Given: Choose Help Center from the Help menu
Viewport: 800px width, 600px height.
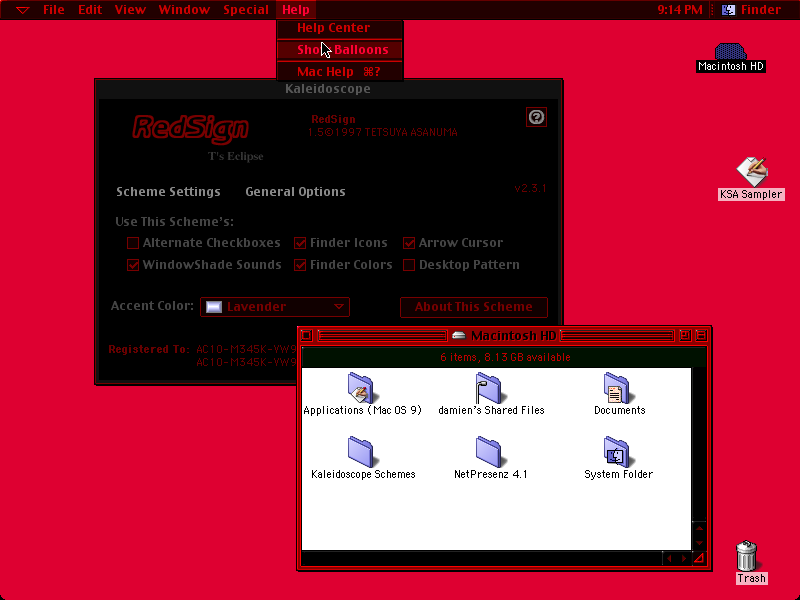Looking at the screenshot, I should coord(340,28).
